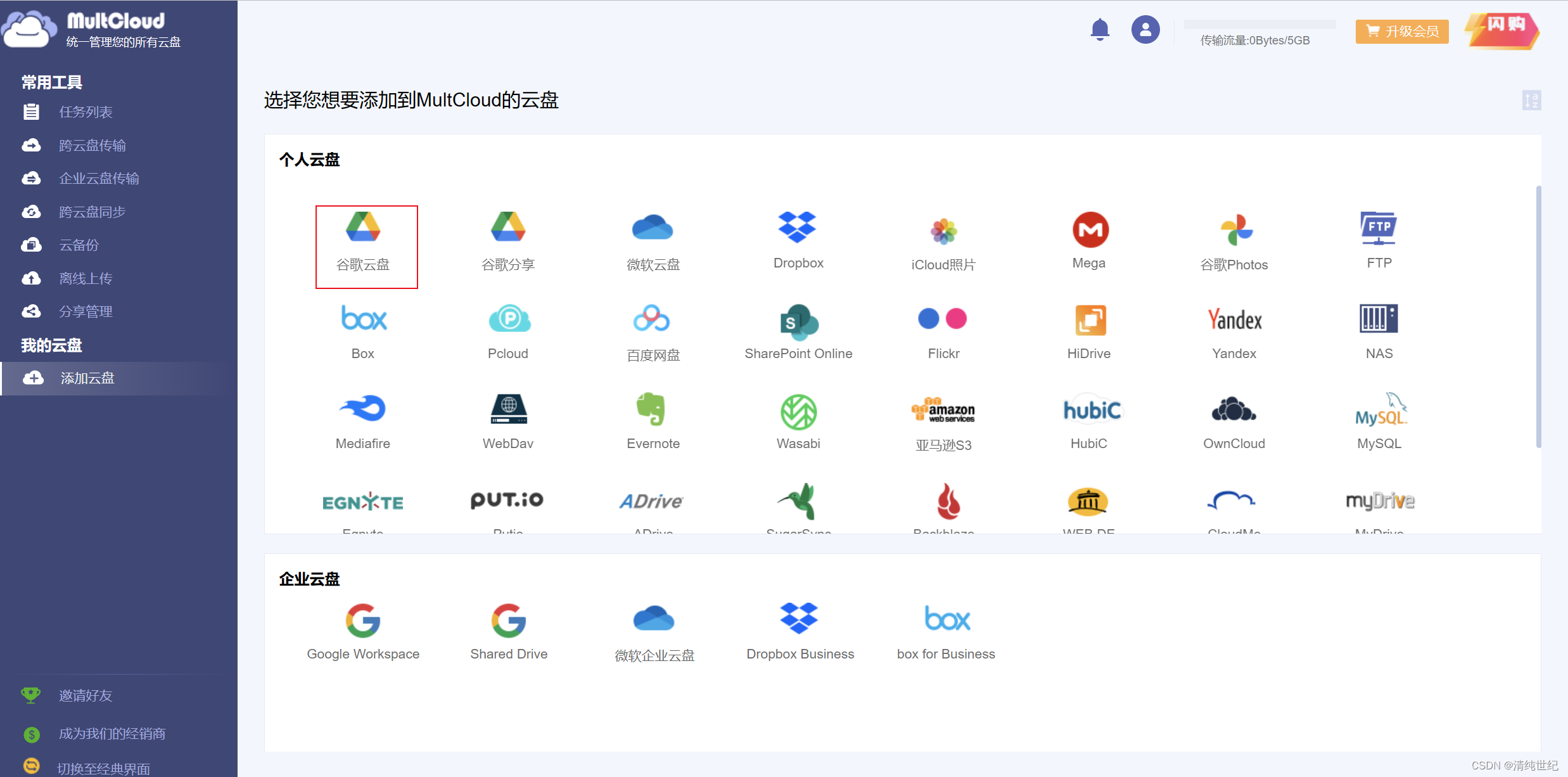This screenshot has height=777, width=1568.
Task: Open the Google Workspace enterprise drive
Action: click(363, 620)
